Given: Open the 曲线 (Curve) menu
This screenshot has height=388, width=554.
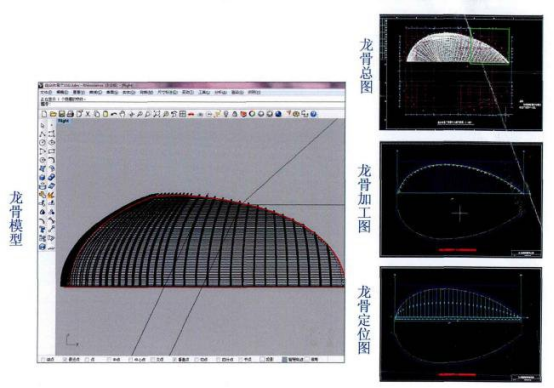Looking at the screenshot, I should [95, 92].
